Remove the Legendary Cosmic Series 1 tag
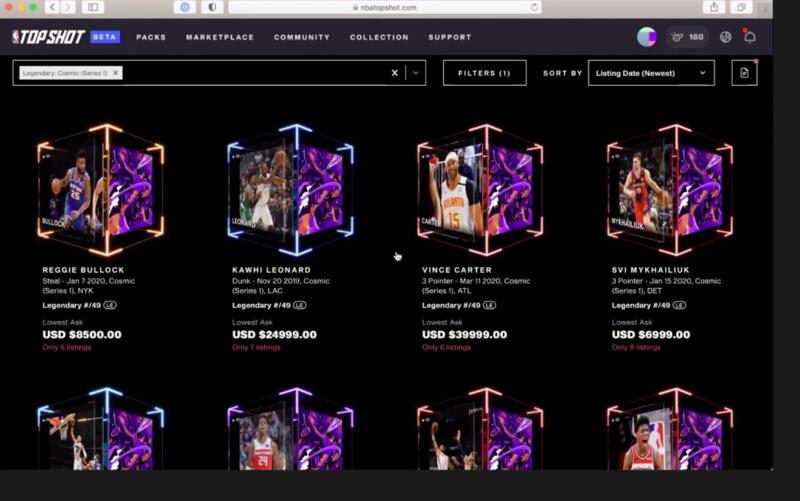 [116, 73]
